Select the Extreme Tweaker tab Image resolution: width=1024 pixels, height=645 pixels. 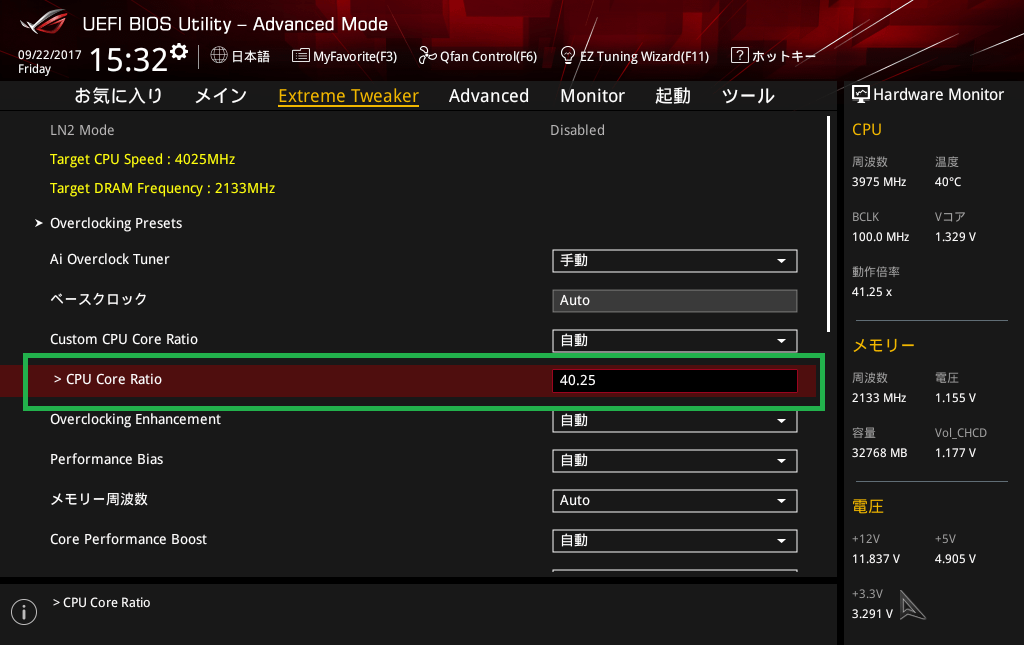pos(348,96)
